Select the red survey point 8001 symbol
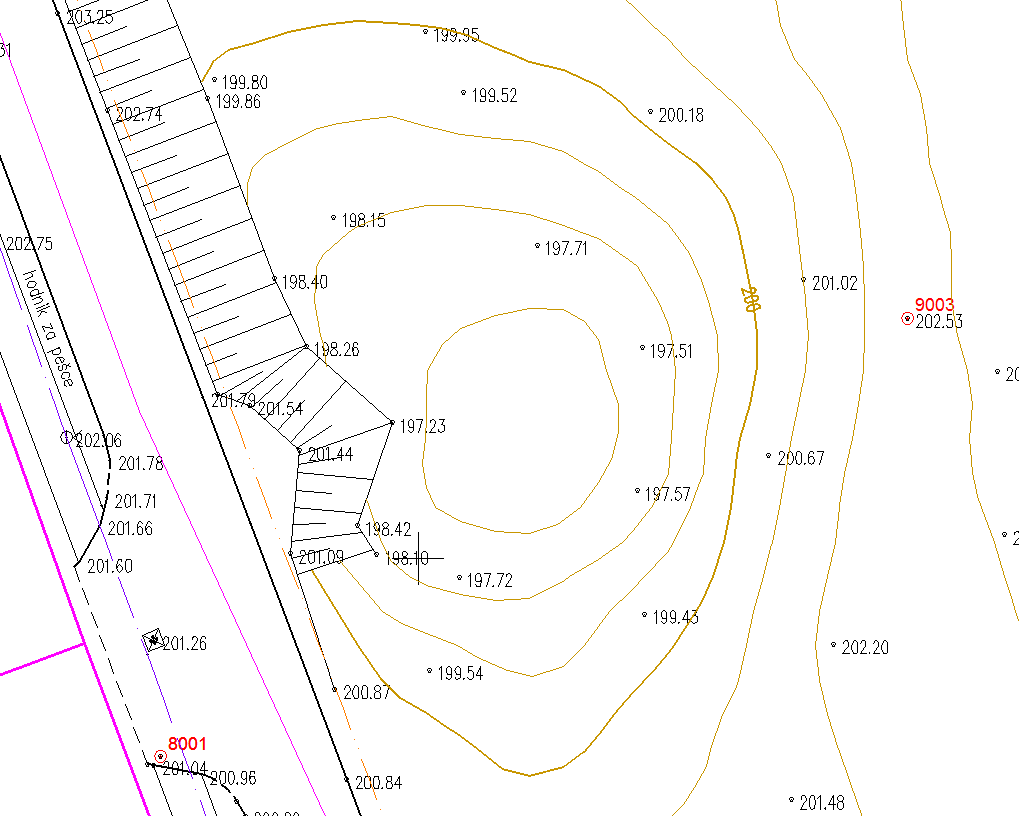The width and height of the screenshot is (1019, 816). tap(160, 756)
